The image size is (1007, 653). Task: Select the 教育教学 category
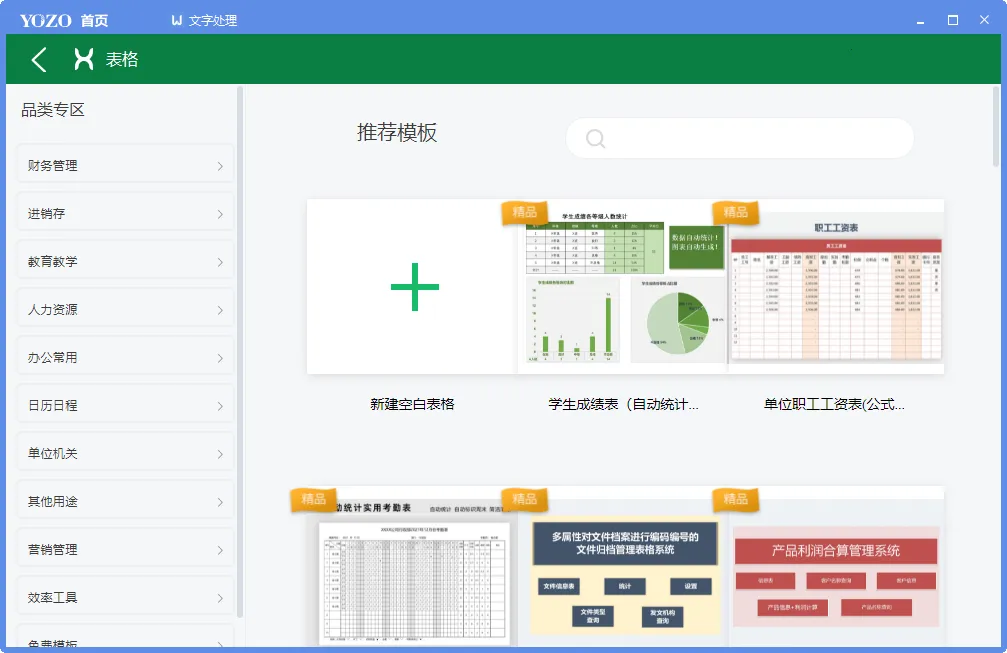125,262
